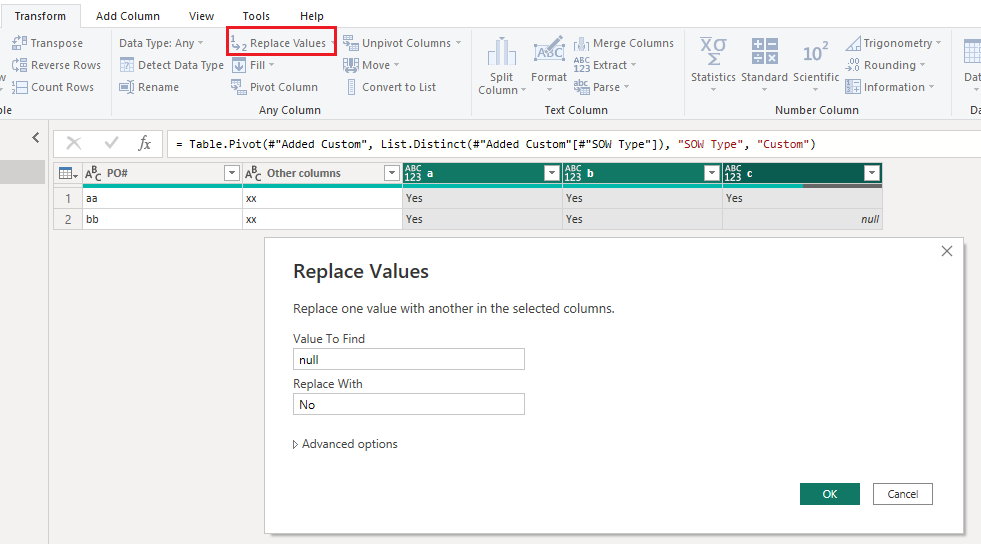Close the Replace Values dialog
Viewport: 981px width, 544px height.
[x=947, y=251]
